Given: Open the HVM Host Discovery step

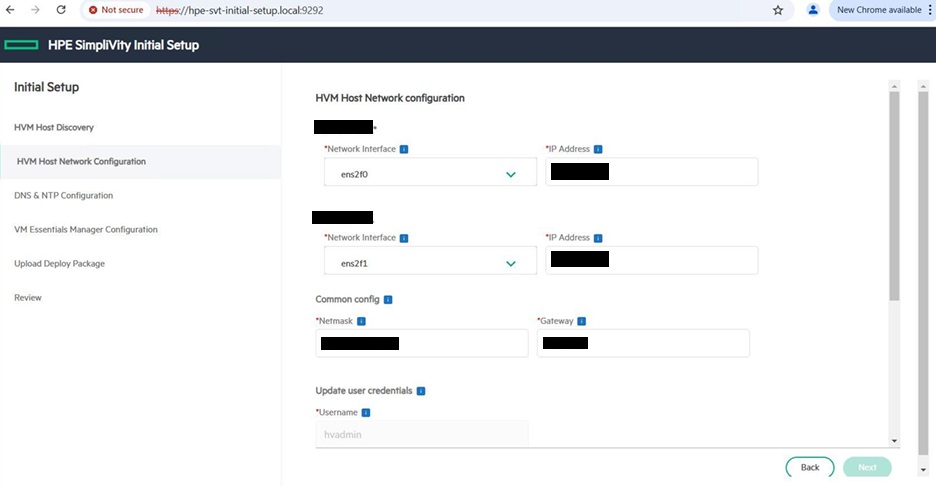Looking at the screenshot, I should tap(54, 127).
